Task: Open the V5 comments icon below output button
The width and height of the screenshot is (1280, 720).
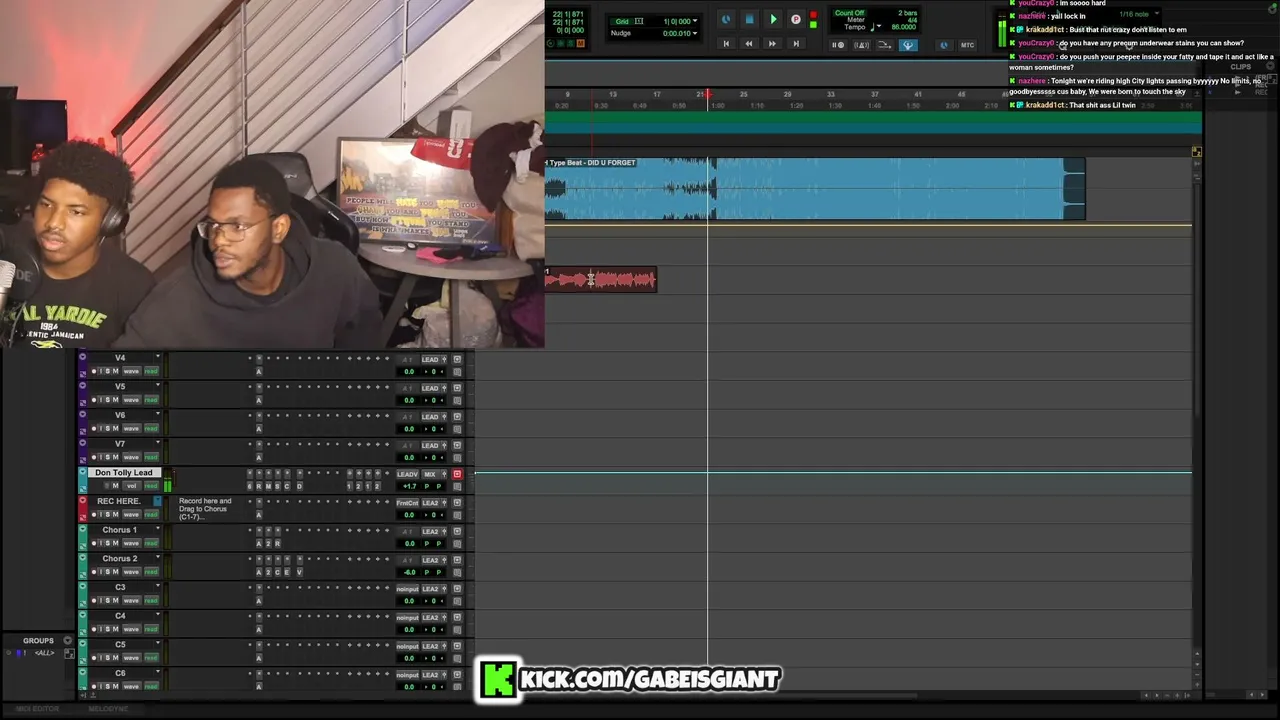Action: (457, 400)
